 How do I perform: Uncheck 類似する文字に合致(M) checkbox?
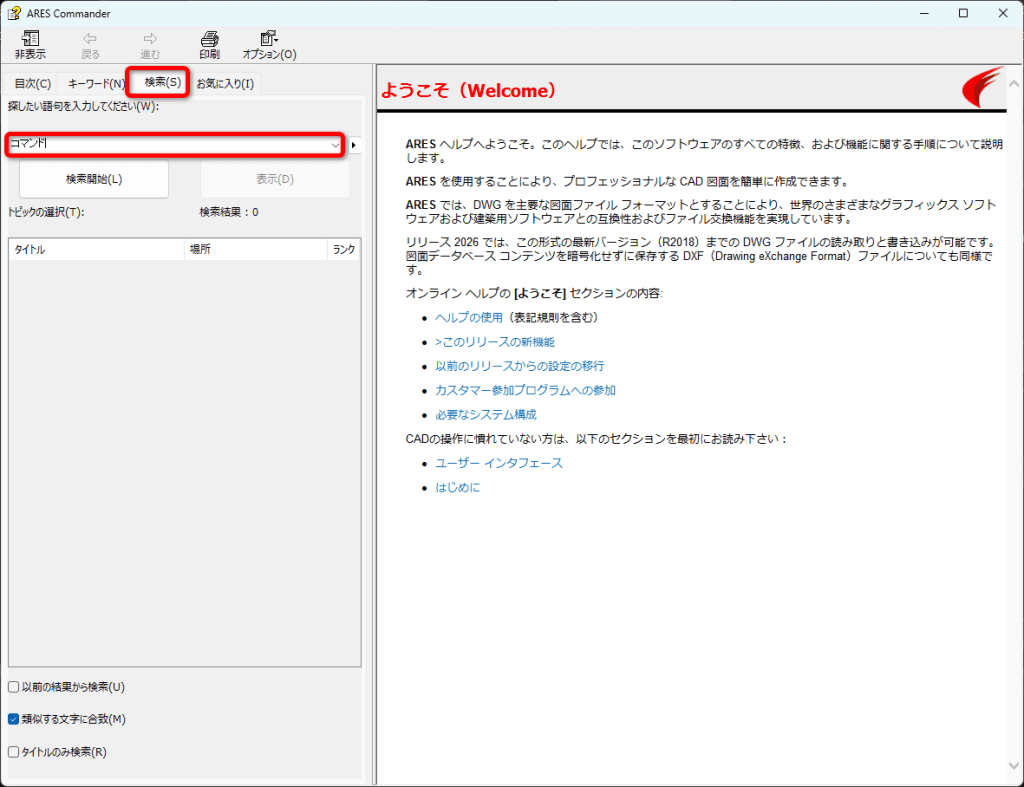click(13, 719)
